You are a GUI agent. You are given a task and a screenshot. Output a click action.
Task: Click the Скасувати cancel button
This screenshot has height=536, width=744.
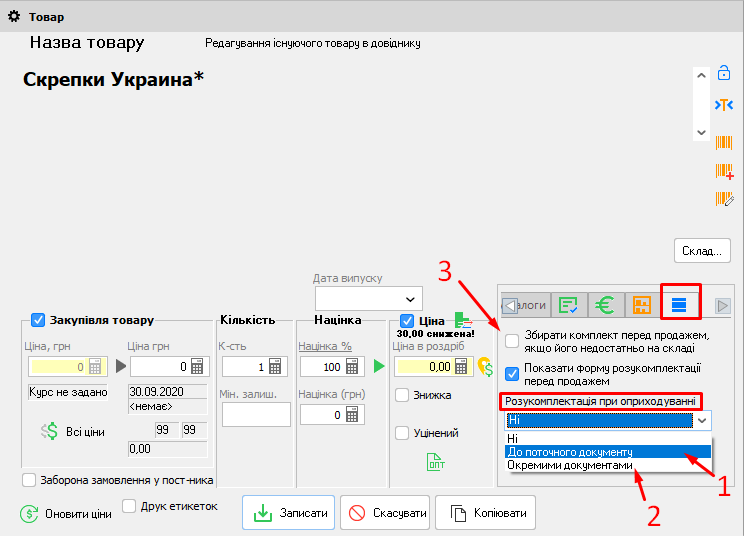(386, 513)
